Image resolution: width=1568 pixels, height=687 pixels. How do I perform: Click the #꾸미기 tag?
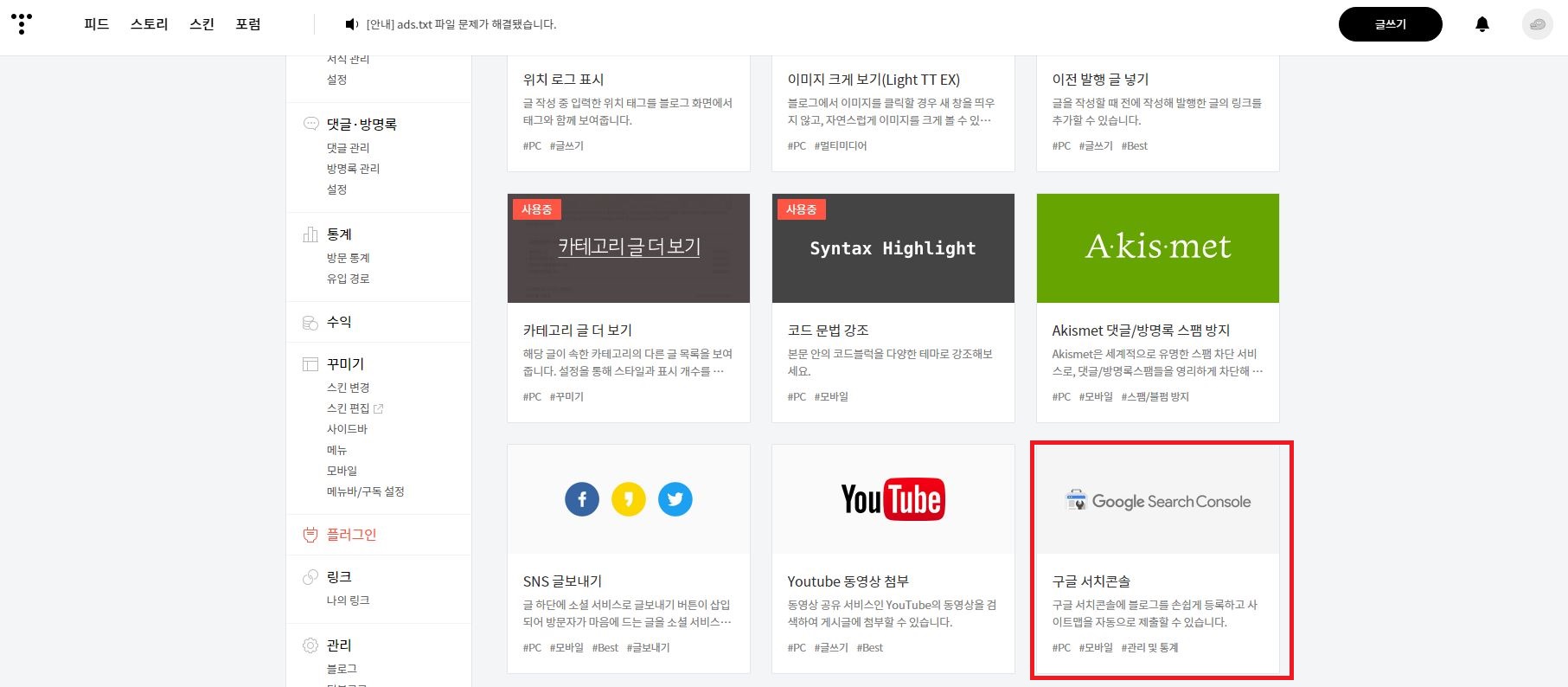pyautogui.click(x=566, y=397)
